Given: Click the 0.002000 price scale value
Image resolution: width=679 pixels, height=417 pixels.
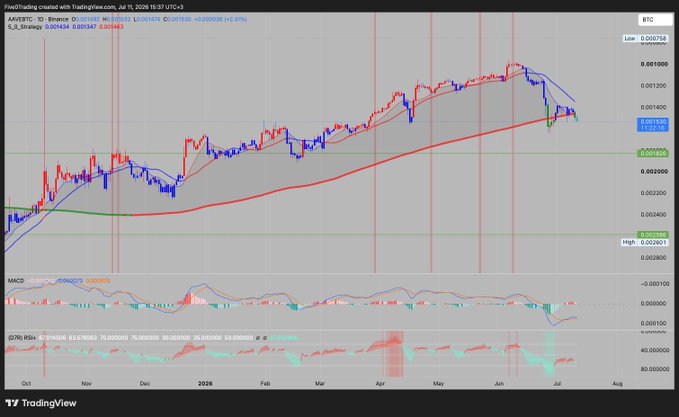Looking at the screenshot, I should point(654,172).
